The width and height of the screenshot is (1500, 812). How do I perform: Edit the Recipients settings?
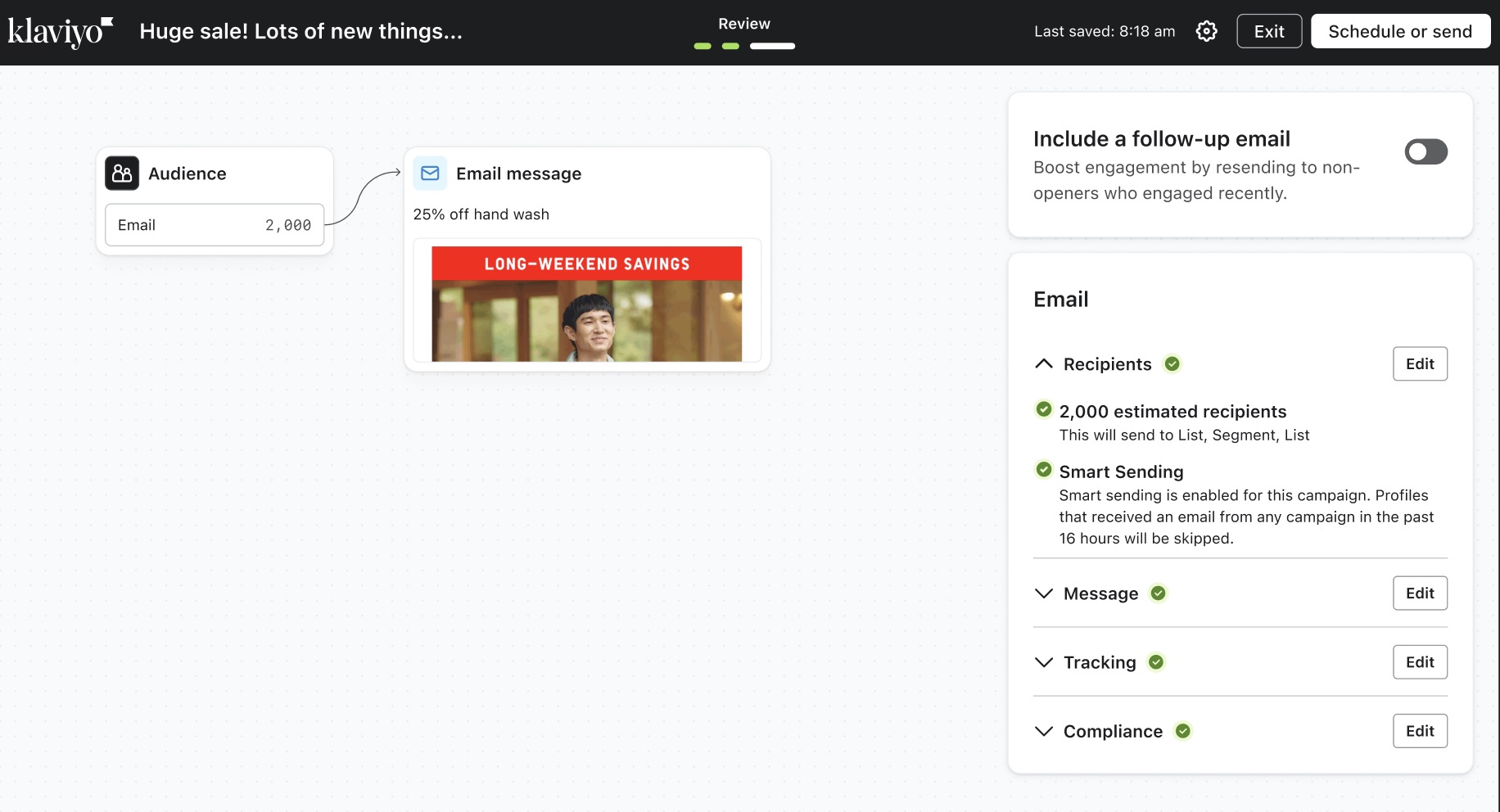click(x=1419, y=363)
